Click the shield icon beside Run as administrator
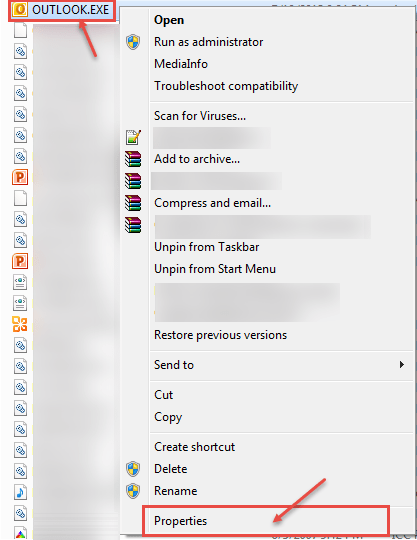Screen dimensions: 417x540 point(133,42)
